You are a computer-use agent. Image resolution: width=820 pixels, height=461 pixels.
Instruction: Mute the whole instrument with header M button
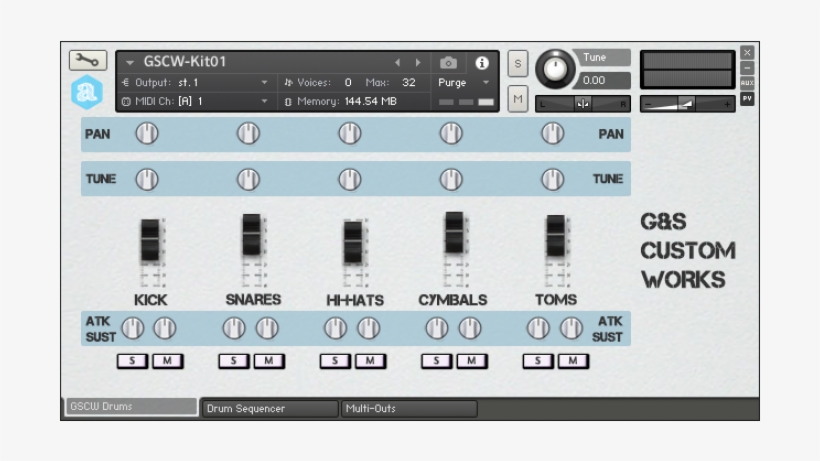[518, 99]
